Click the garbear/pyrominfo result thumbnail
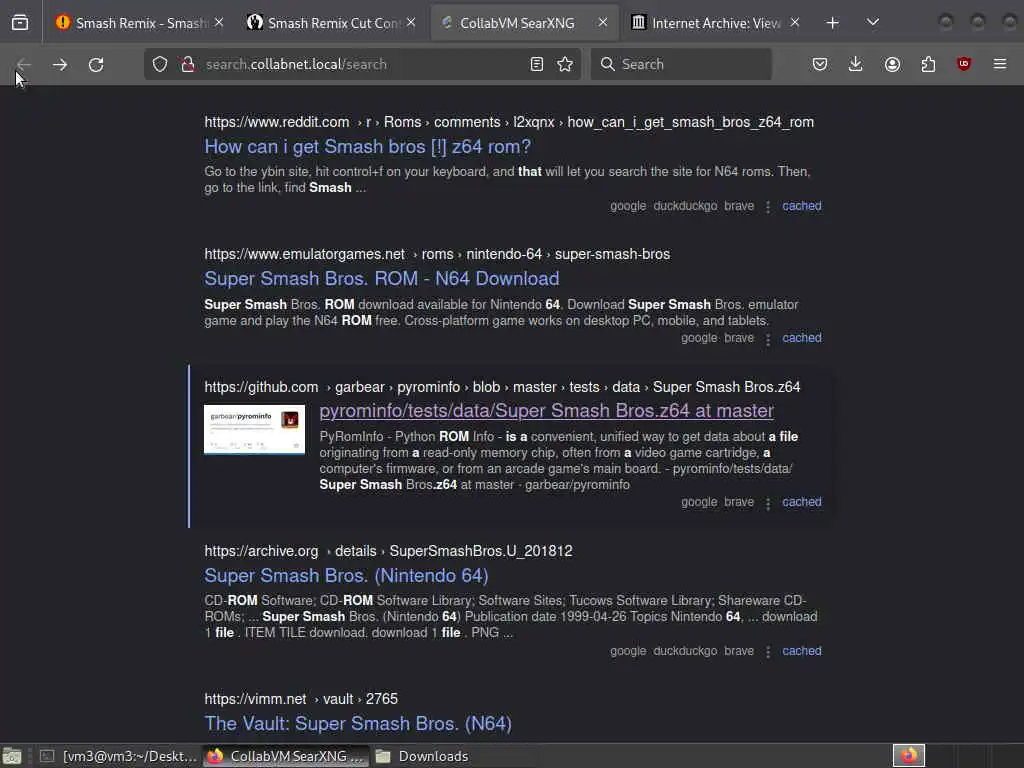This screenshot has width=1024, height=768. [x=255, y=429]
